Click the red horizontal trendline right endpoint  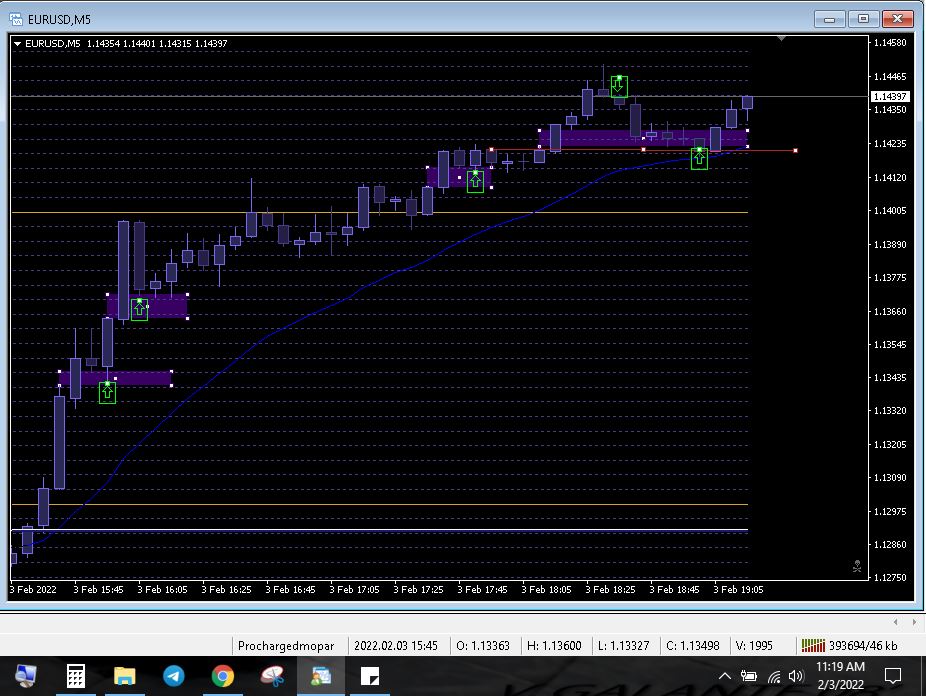[x=795, y=151]
